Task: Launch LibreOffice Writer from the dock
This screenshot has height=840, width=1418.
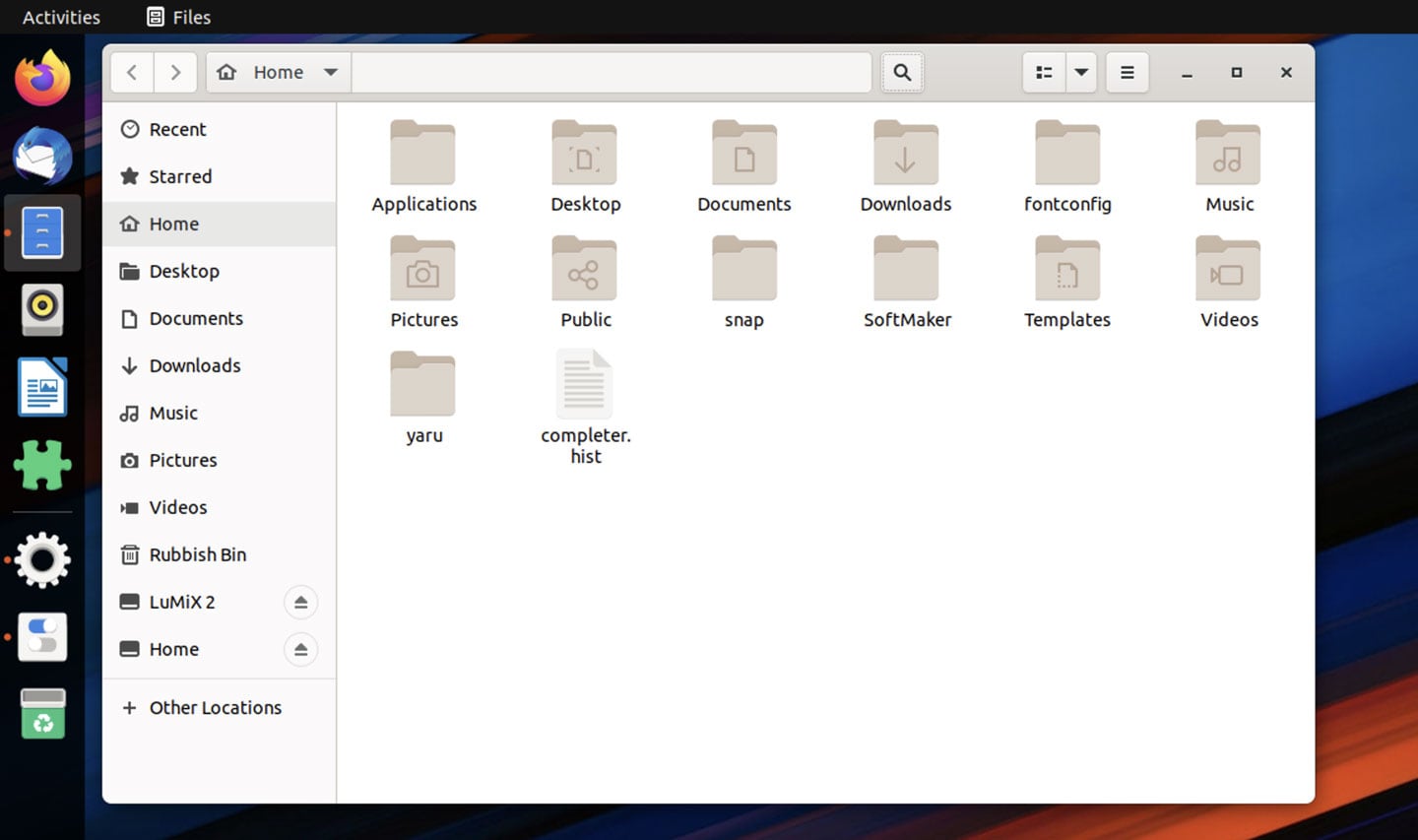Action: point(42,387)
